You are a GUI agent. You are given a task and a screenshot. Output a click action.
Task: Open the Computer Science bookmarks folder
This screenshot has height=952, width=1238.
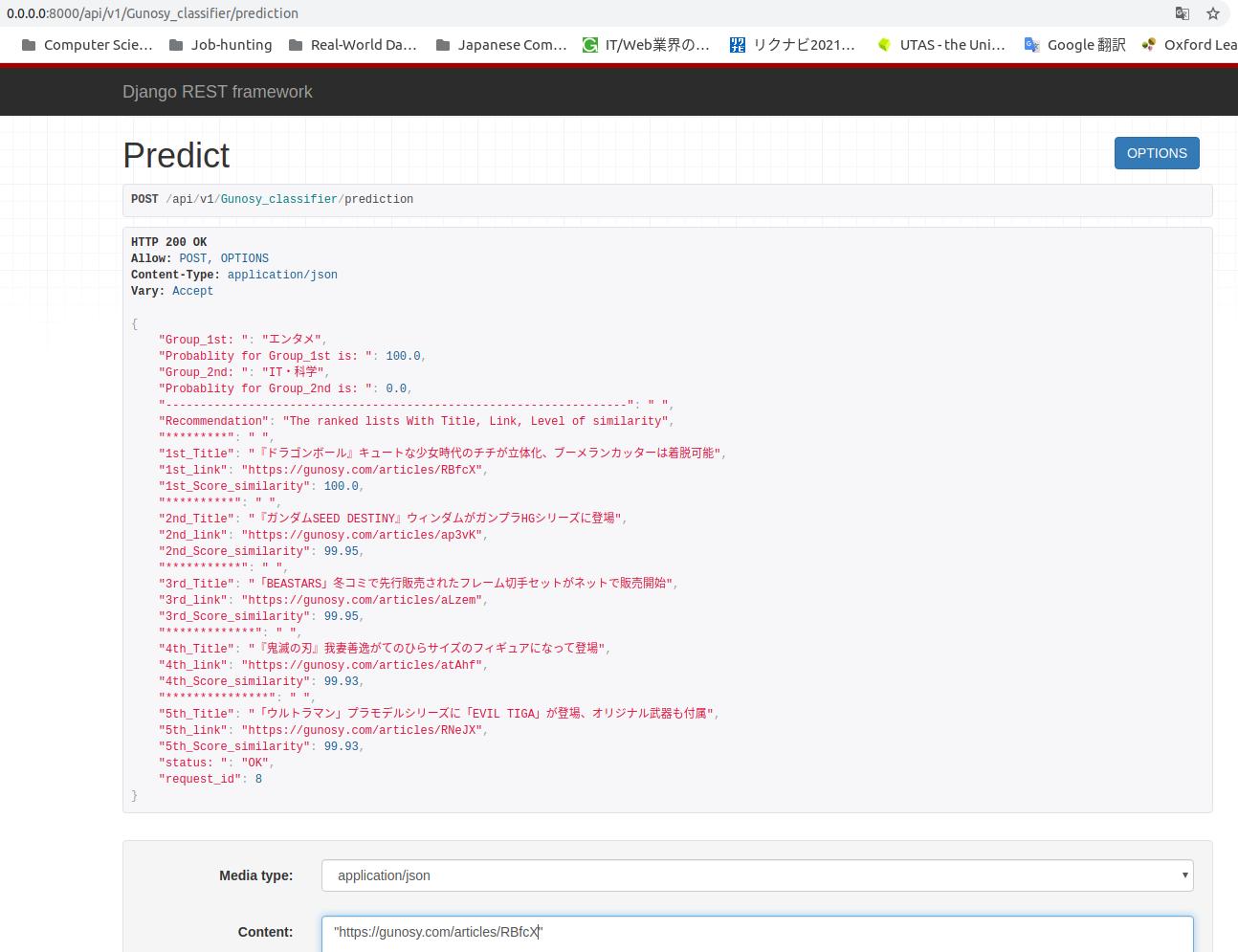click(87, 45)
